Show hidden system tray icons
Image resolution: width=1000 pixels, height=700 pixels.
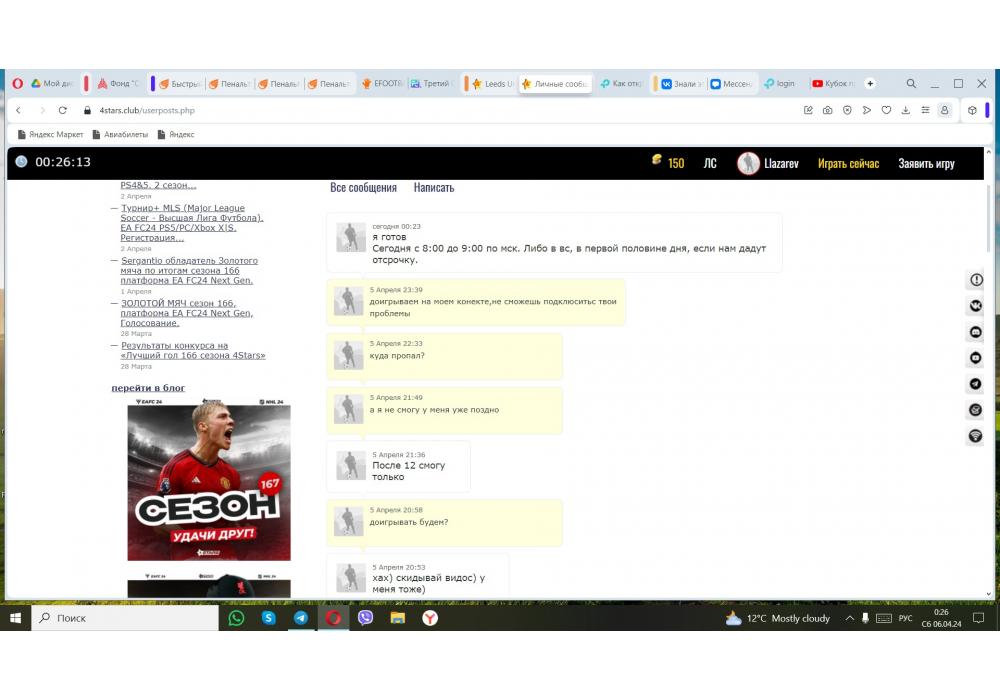point(850,618)
